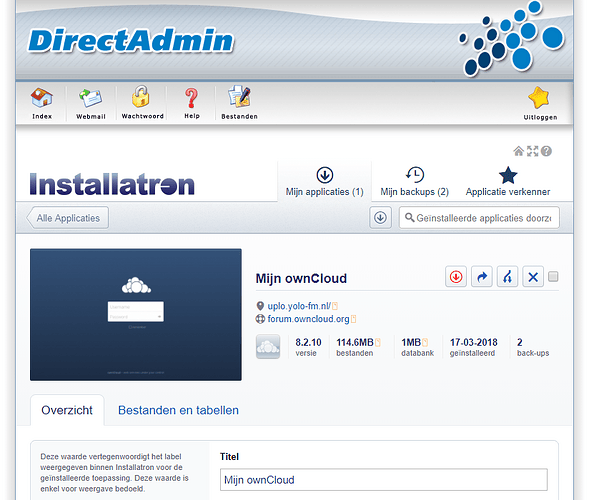The height and width of the screenshot is (500, 593).
Task: Click the search installed applications field
Action: [479, 218]
